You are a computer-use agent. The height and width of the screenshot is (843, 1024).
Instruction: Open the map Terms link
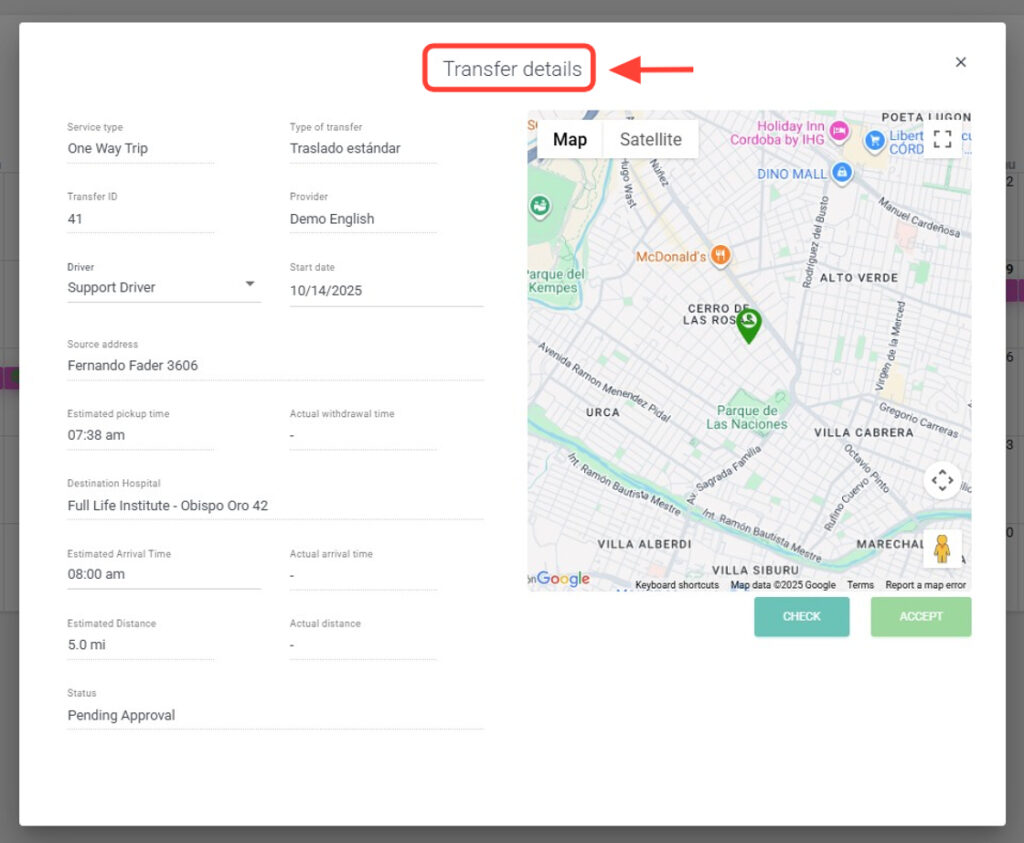860,585
